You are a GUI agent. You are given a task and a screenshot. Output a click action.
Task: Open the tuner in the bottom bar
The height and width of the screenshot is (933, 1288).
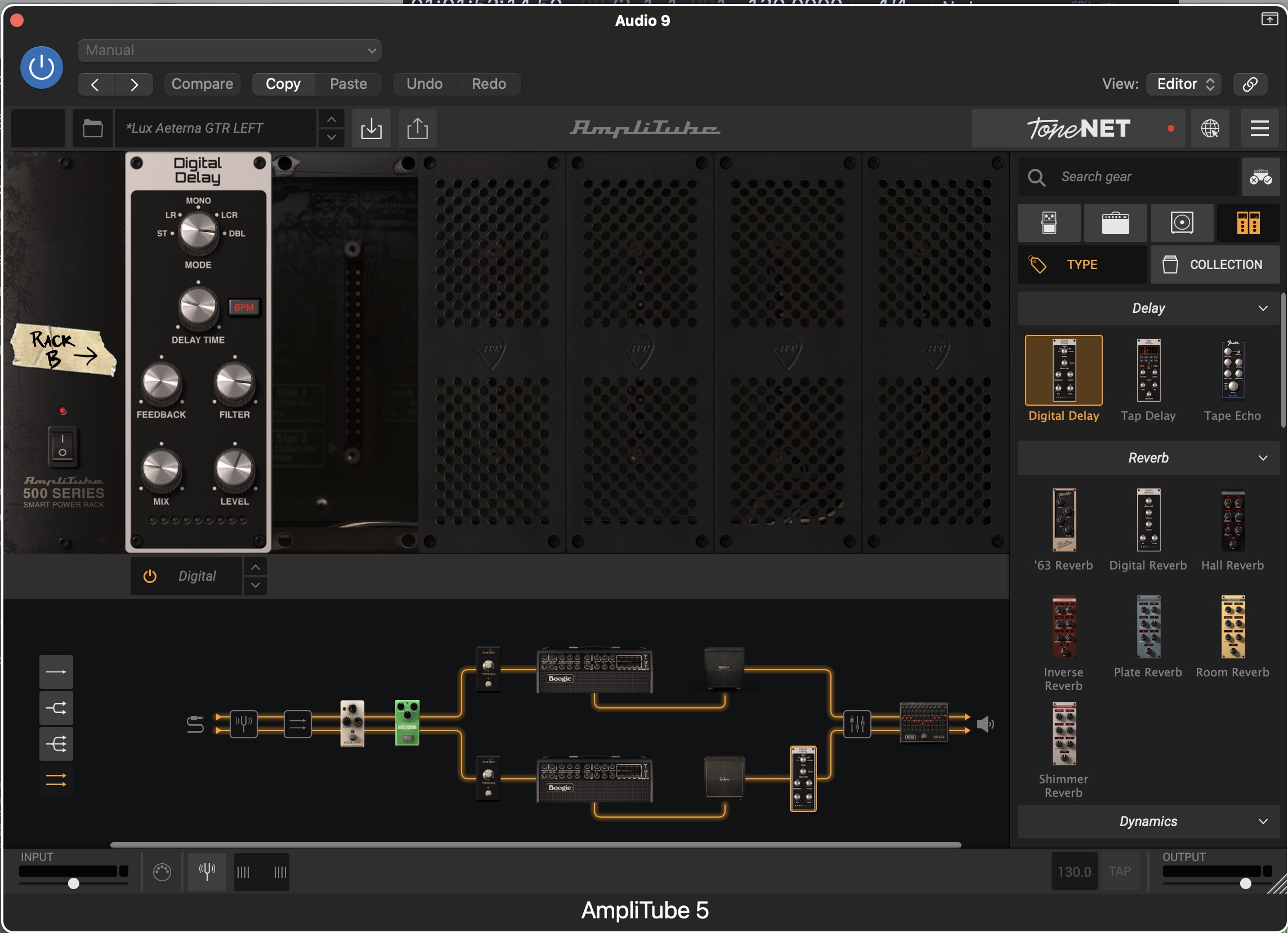pos(207,872)
